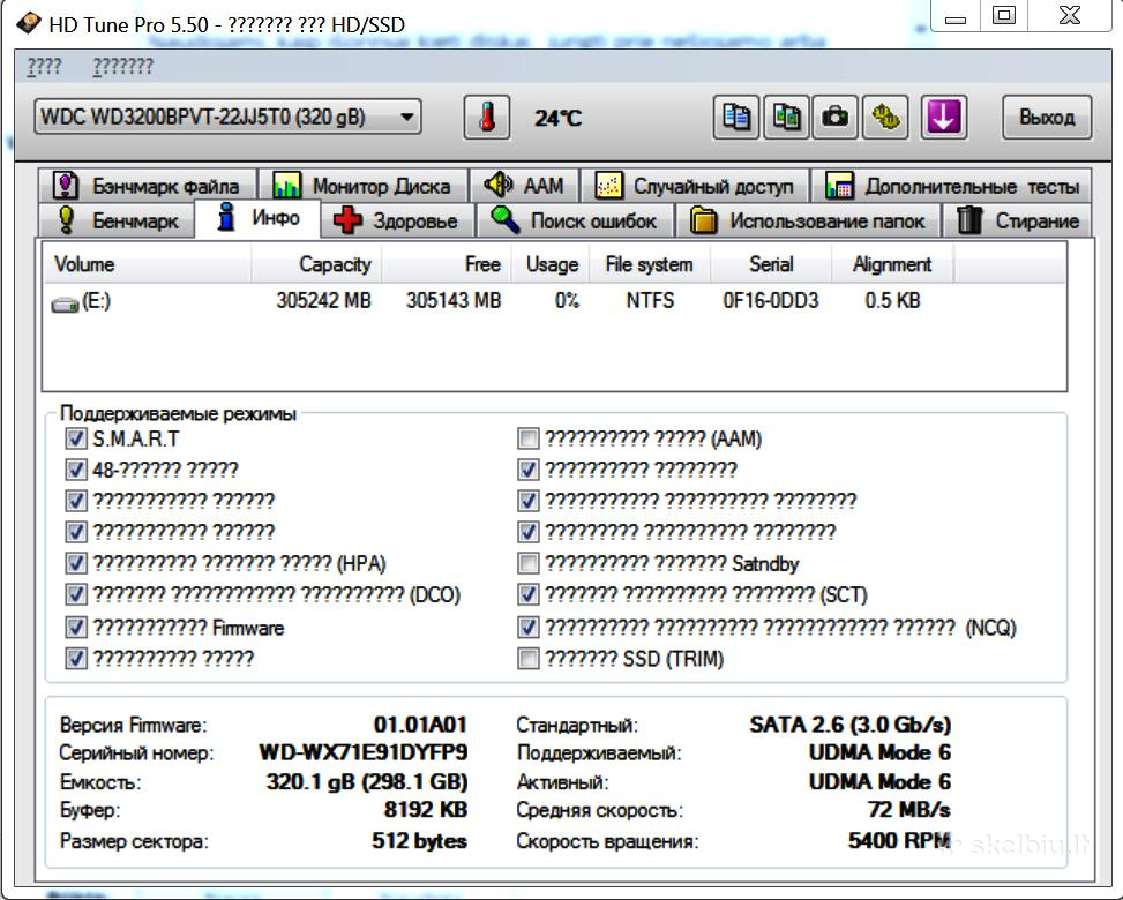The height and width of the screenshot is (900, 1123).
Task: Toggle the 48-bit address checkbox
Action: coord(76,470)
